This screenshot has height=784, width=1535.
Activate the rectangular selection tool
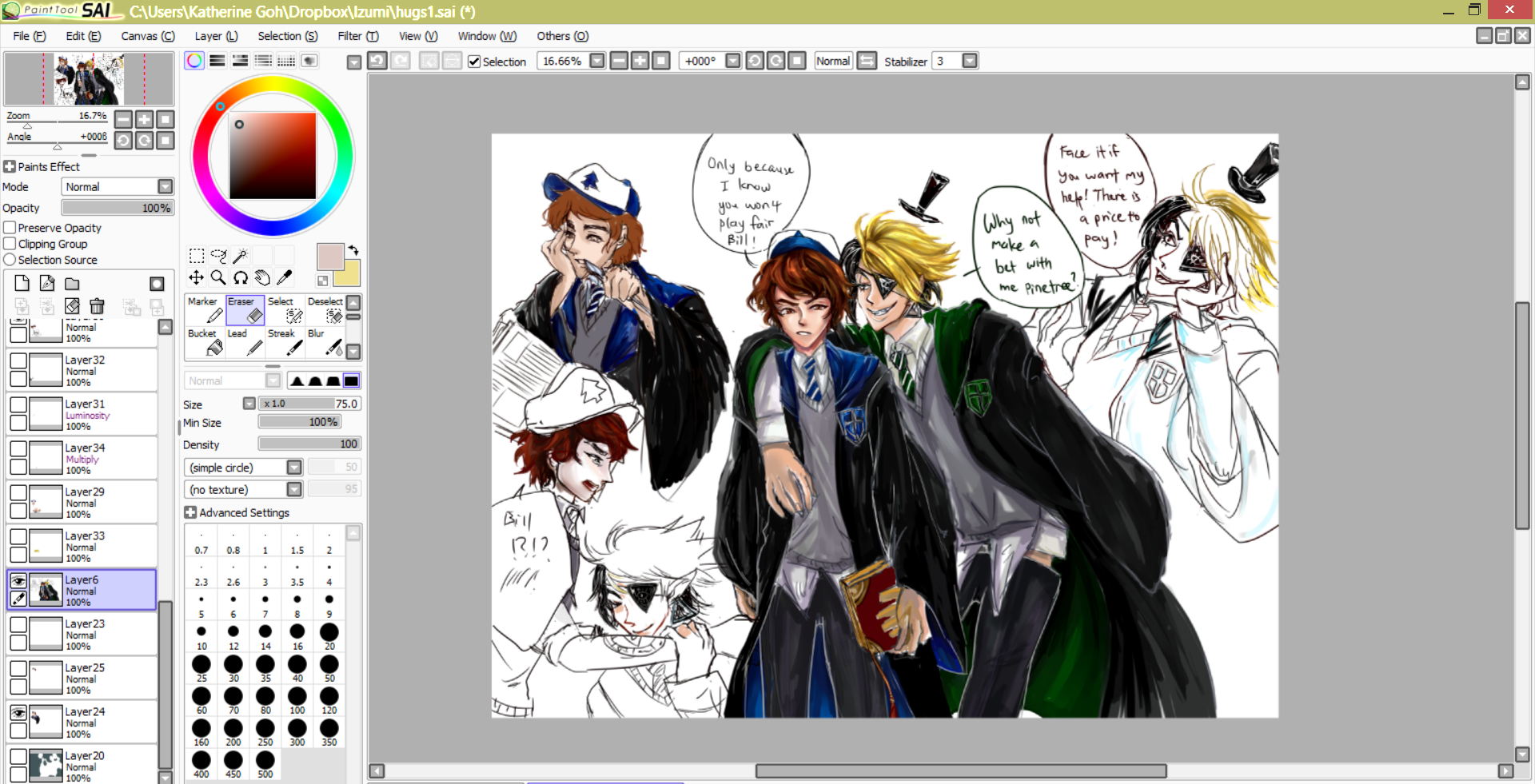(196, 256)
